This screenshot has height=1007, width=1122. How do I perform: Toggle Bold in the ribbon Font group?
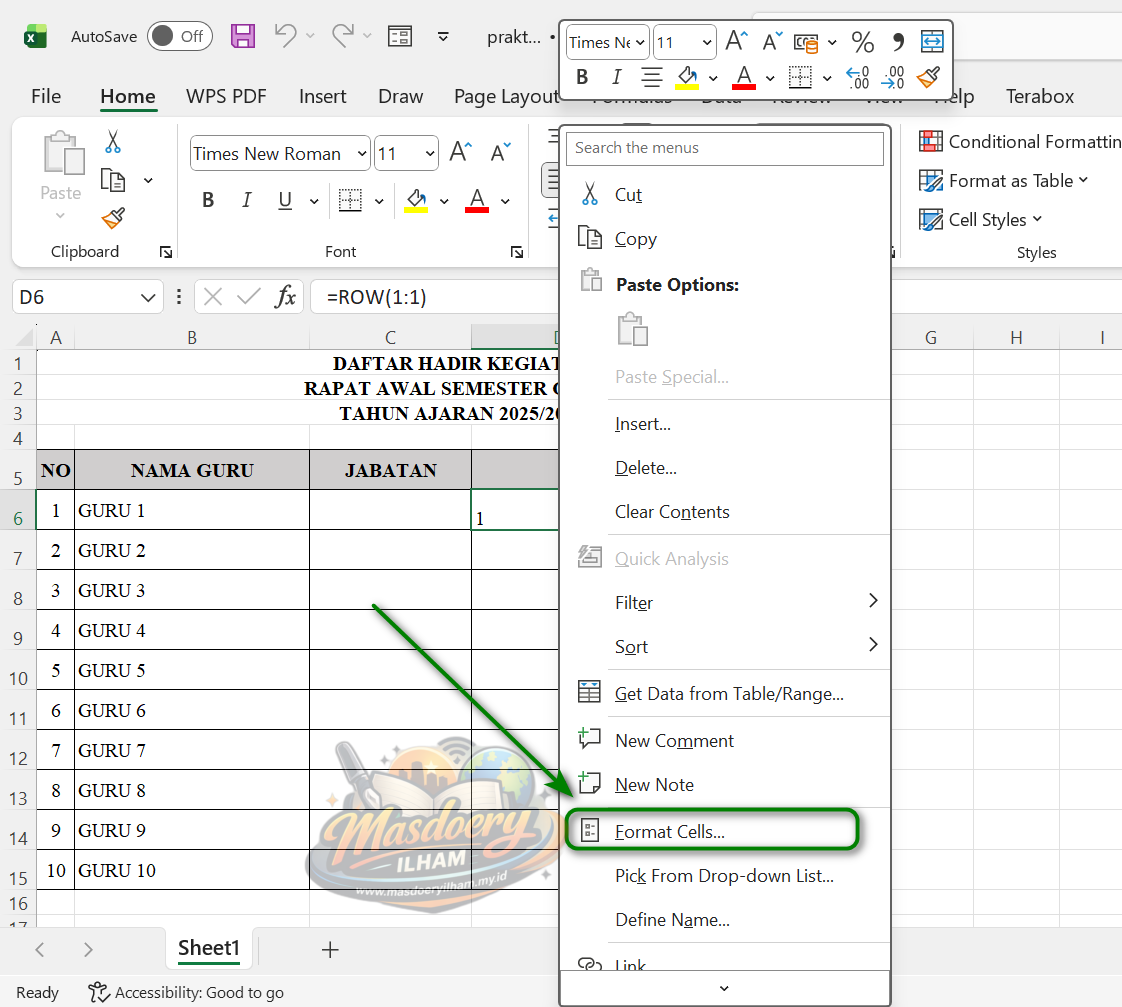click(208, 201)
